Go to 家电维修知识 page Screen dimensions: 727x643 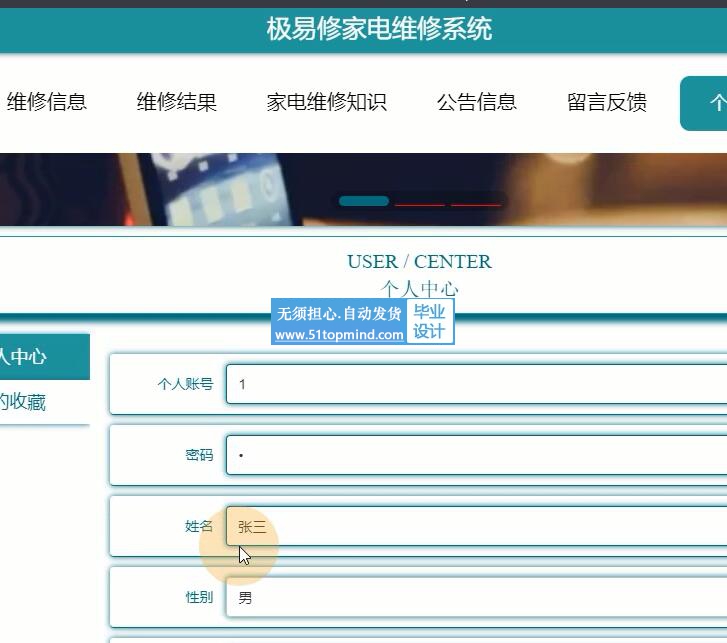click(326, 102)
